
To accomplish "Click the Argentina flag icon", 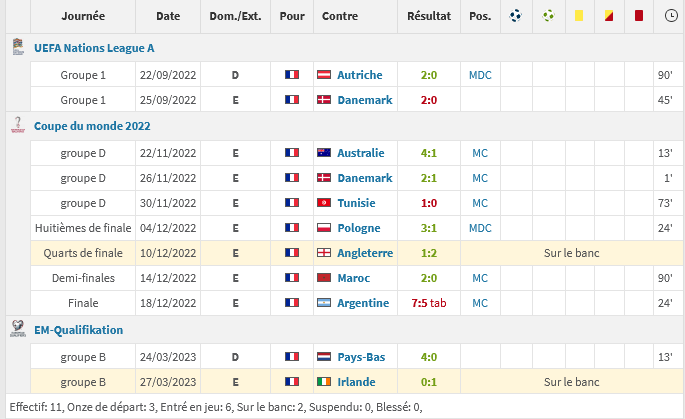I will point(324,303).
